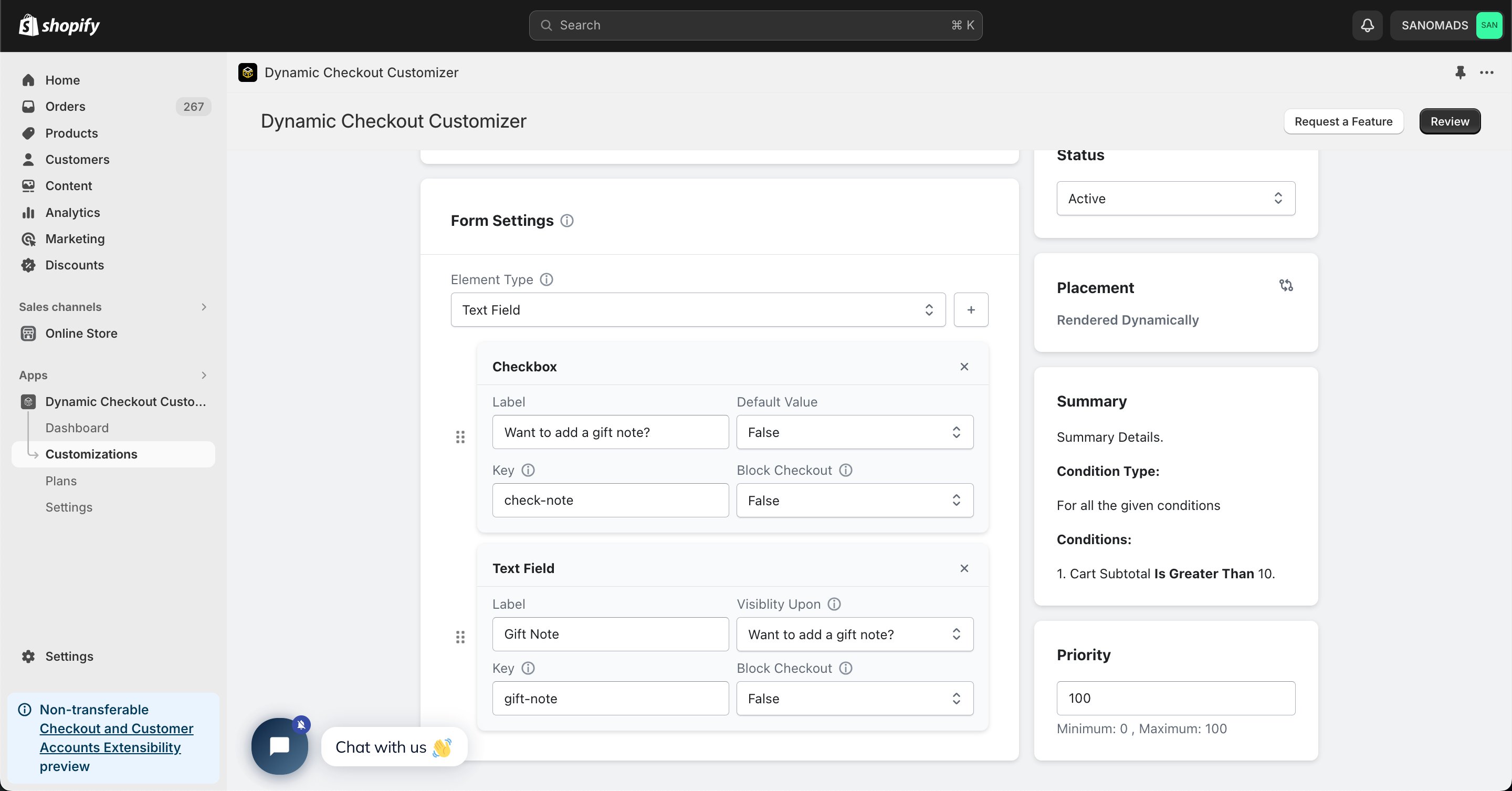The width and height of the screenshot is (1512, 791).
Task: Open the notifications bell
Action: (x=1367, y=25)
